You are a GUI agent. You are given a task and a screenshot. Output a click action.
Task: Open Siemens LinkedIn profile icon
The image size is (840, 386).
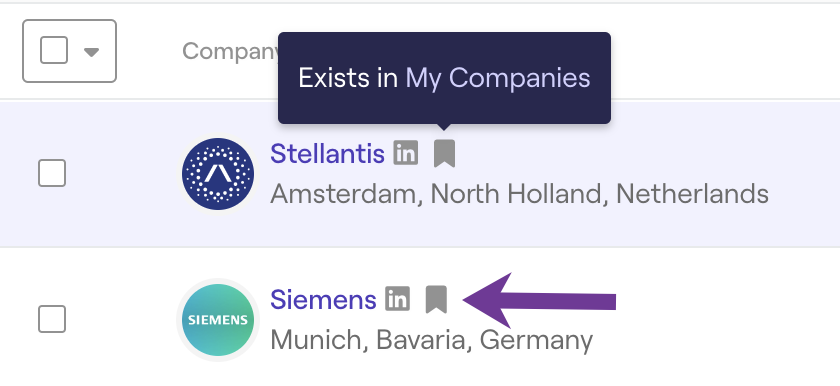click(x=398, y=299)
